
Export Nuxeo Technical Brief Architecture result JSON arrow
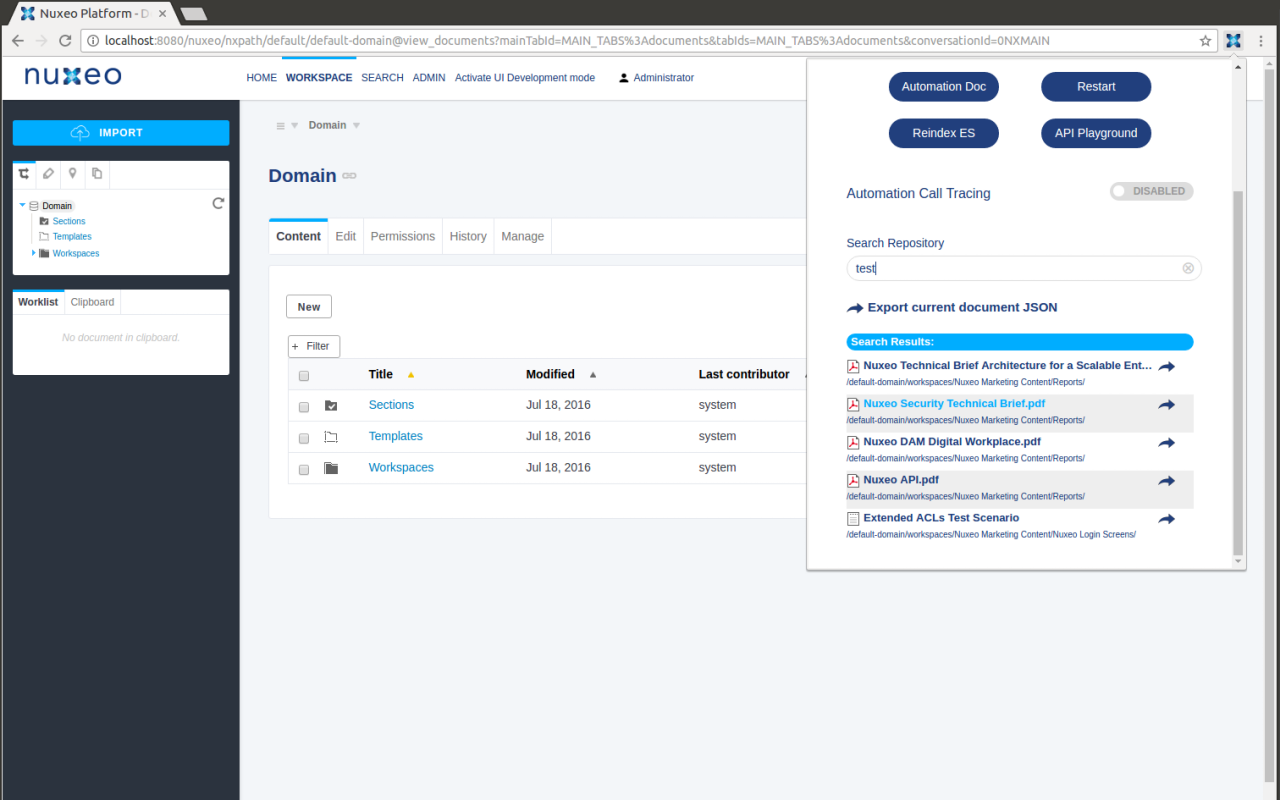1166,367
